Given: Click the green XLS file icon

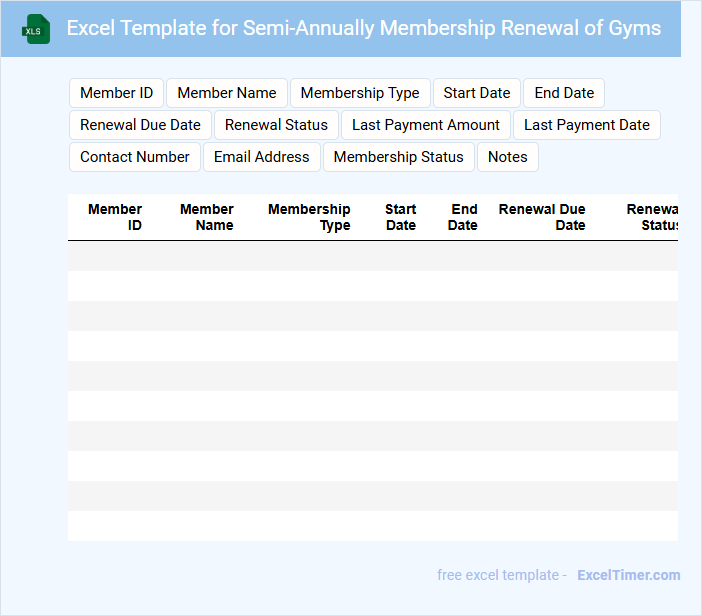Looking at the screenshot, I should click(37, 29).
